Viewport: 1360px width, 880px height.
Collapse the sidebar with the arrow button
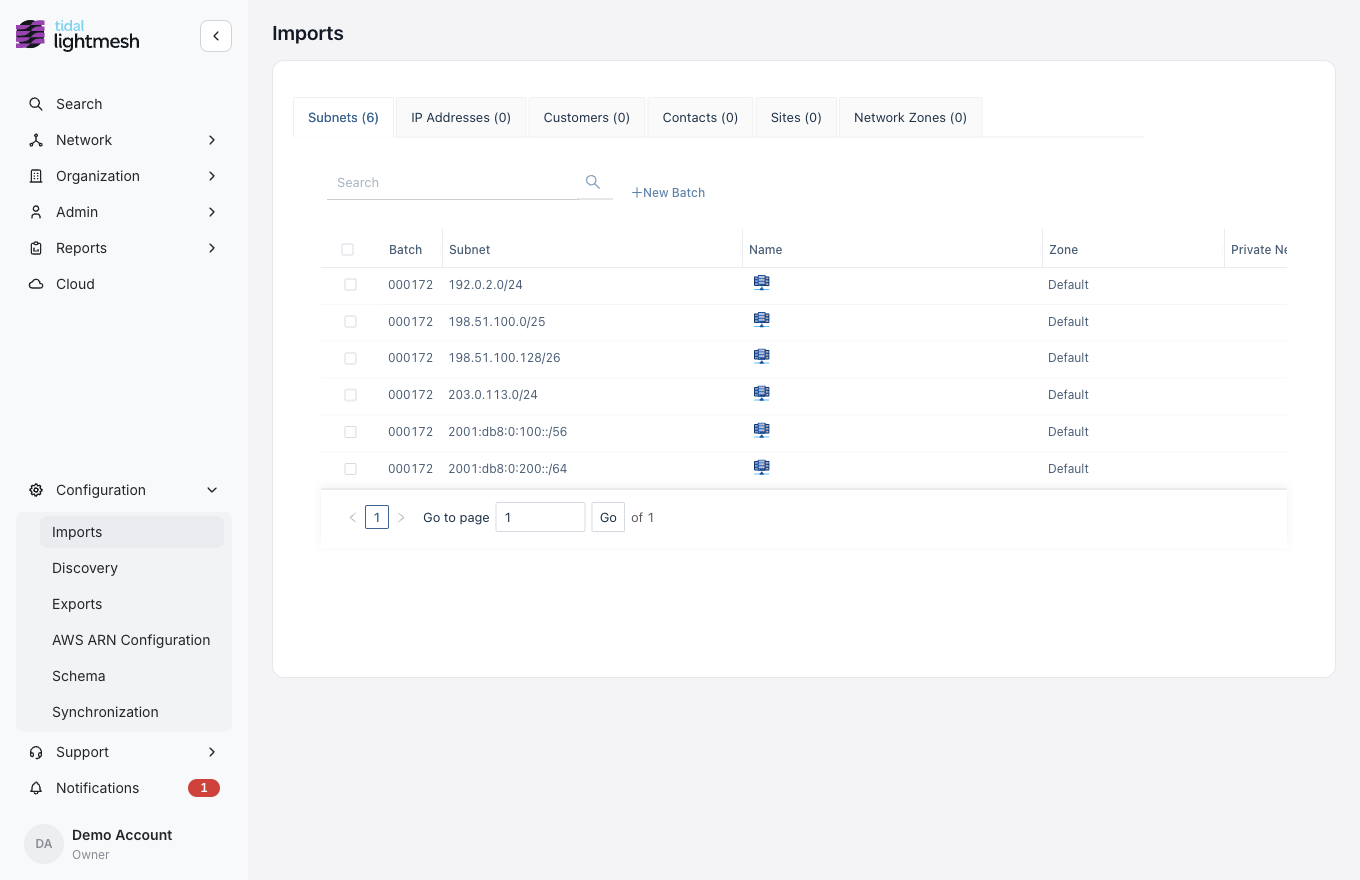point(216,36)
